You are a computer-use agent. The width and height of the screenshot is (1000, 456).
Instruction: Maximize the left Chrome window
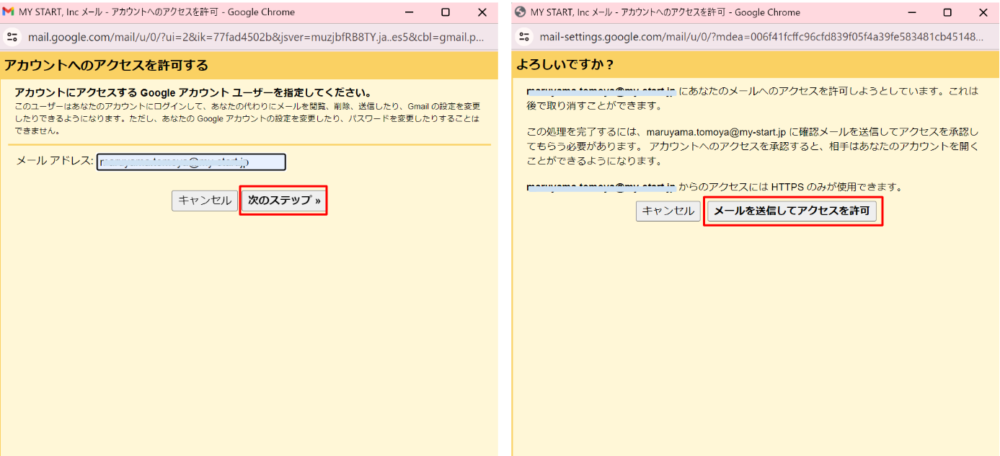(446, 12)
